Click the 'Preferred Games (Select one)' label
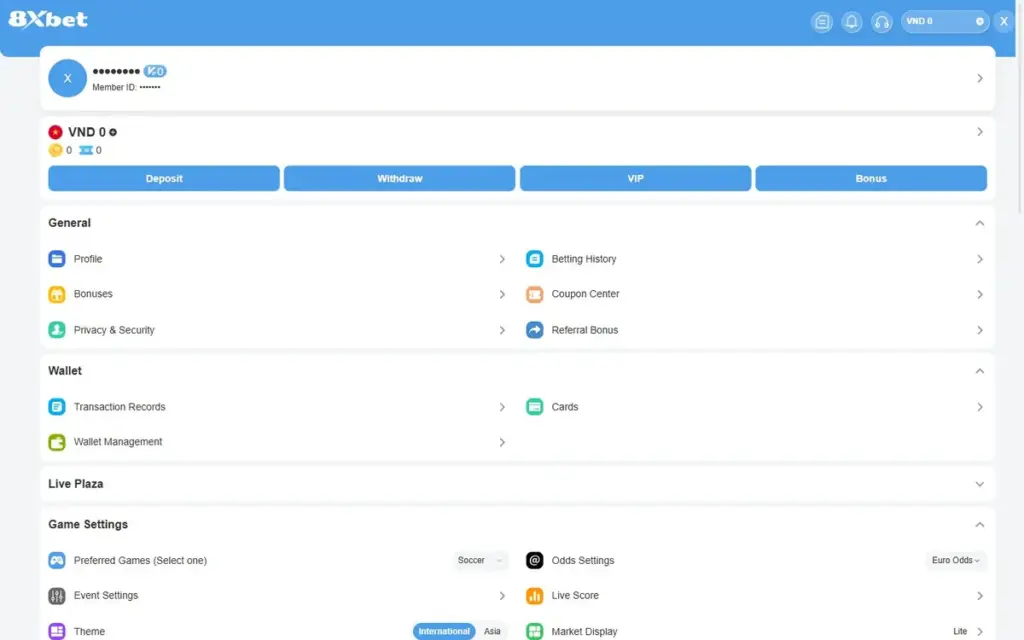The width and height of the screenshot is (1024, 640). pos(140,560)
